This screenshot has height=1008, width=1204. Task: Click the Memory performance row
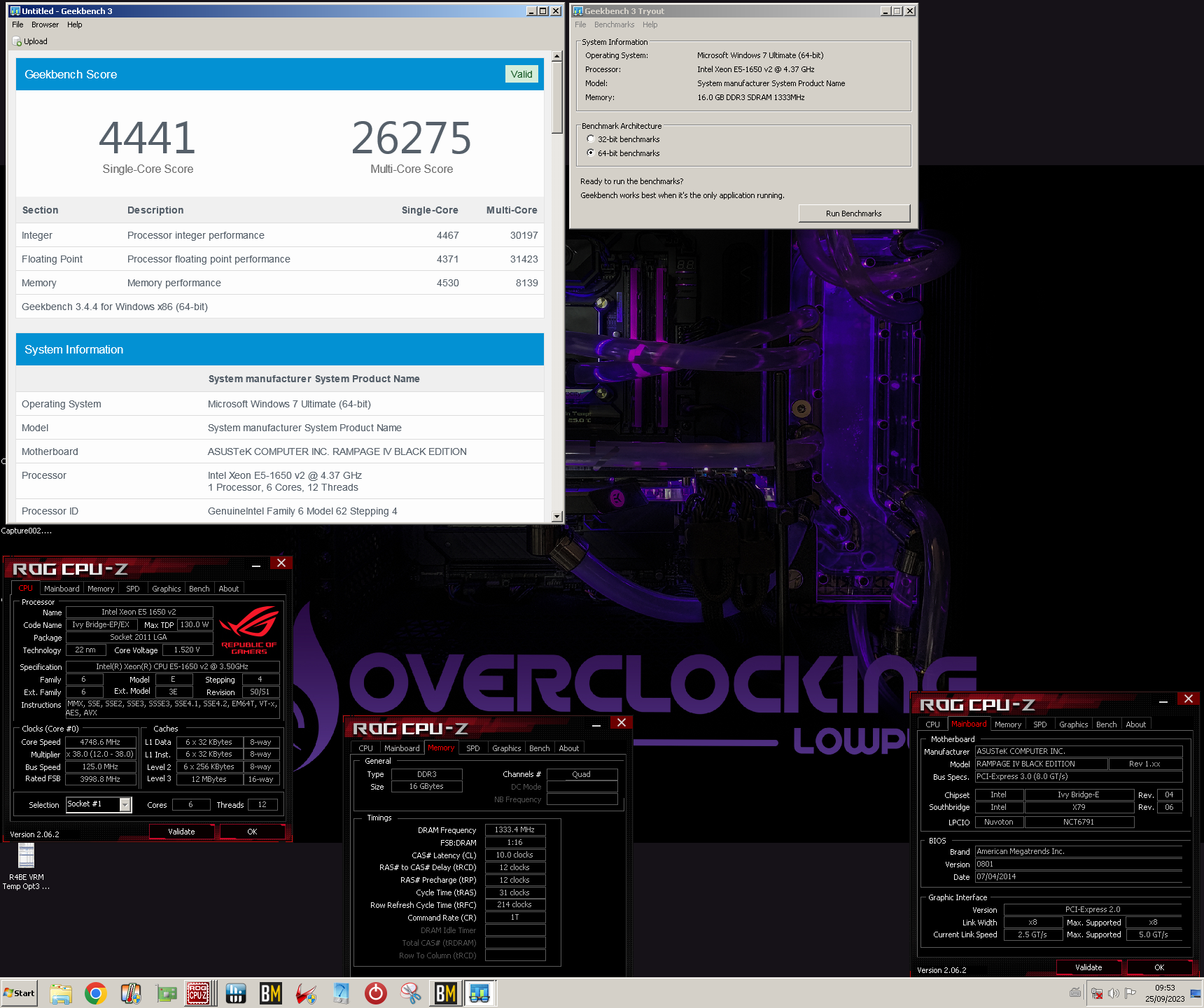[280, 283]
